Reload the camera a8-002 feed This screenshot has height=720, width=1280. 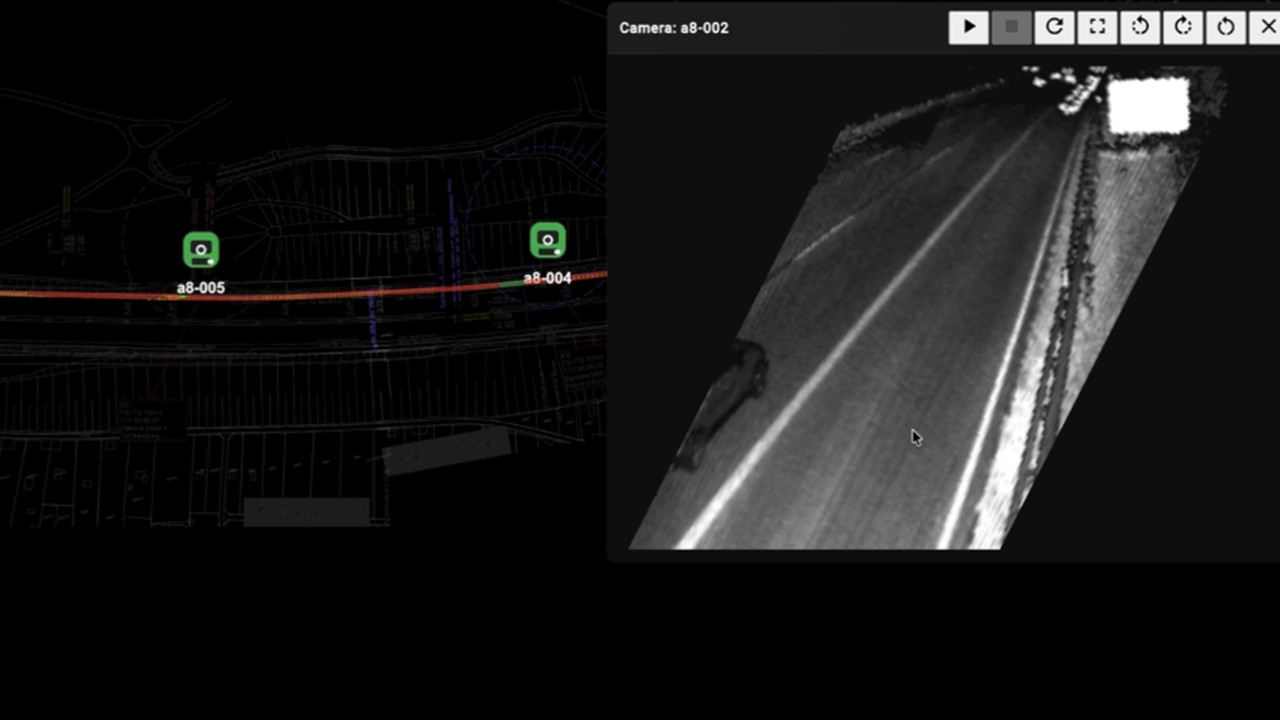click(1054, 27)
